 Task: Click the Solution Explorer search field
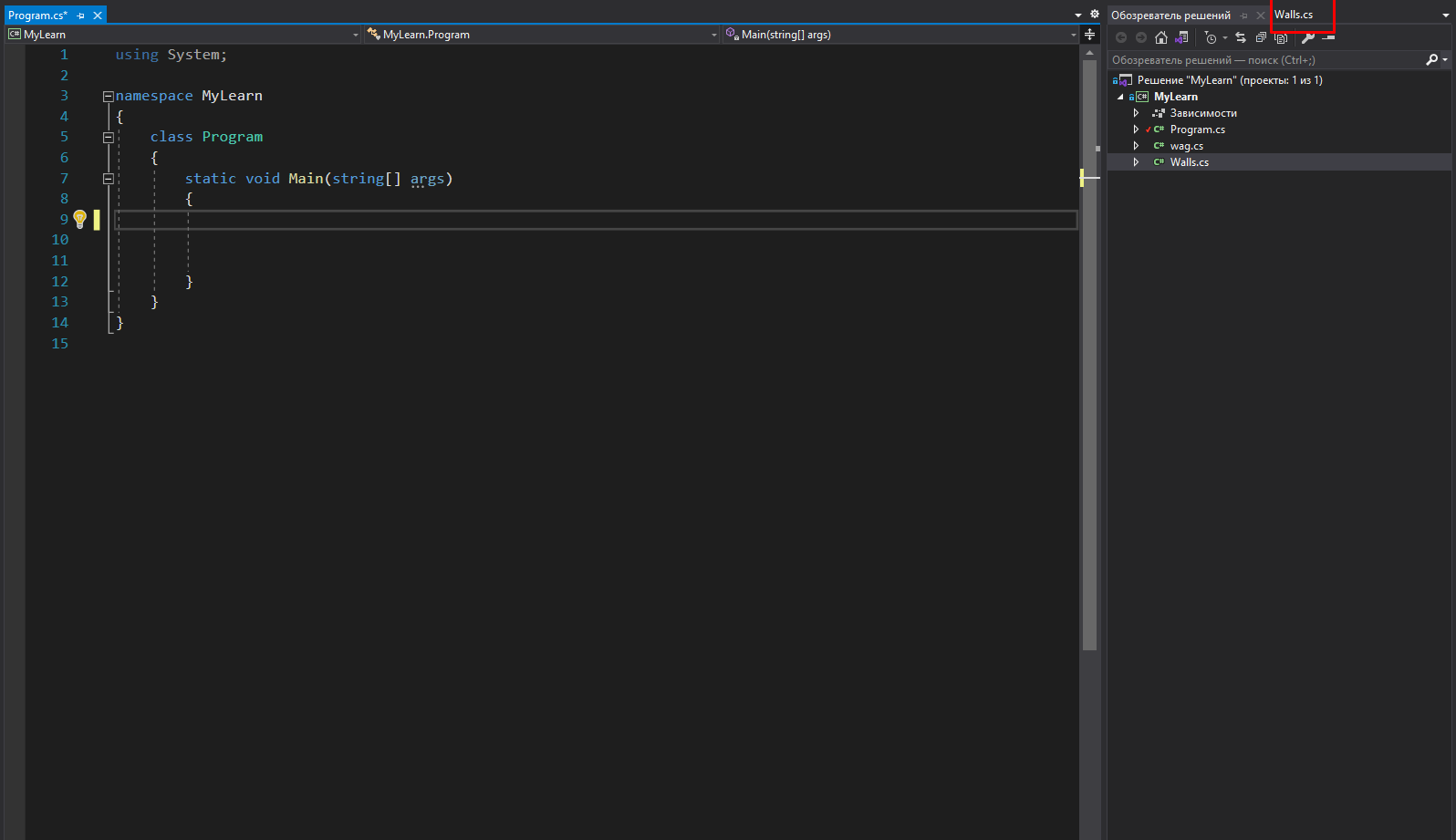[1266, 59]
